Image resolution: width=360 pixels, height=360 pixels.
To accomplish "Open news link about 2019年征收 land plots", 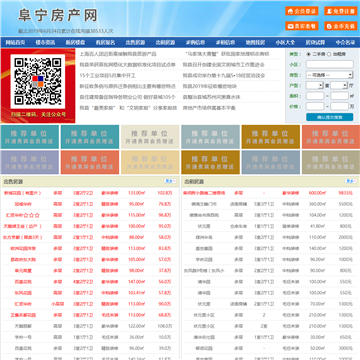I will click(210, 86).
